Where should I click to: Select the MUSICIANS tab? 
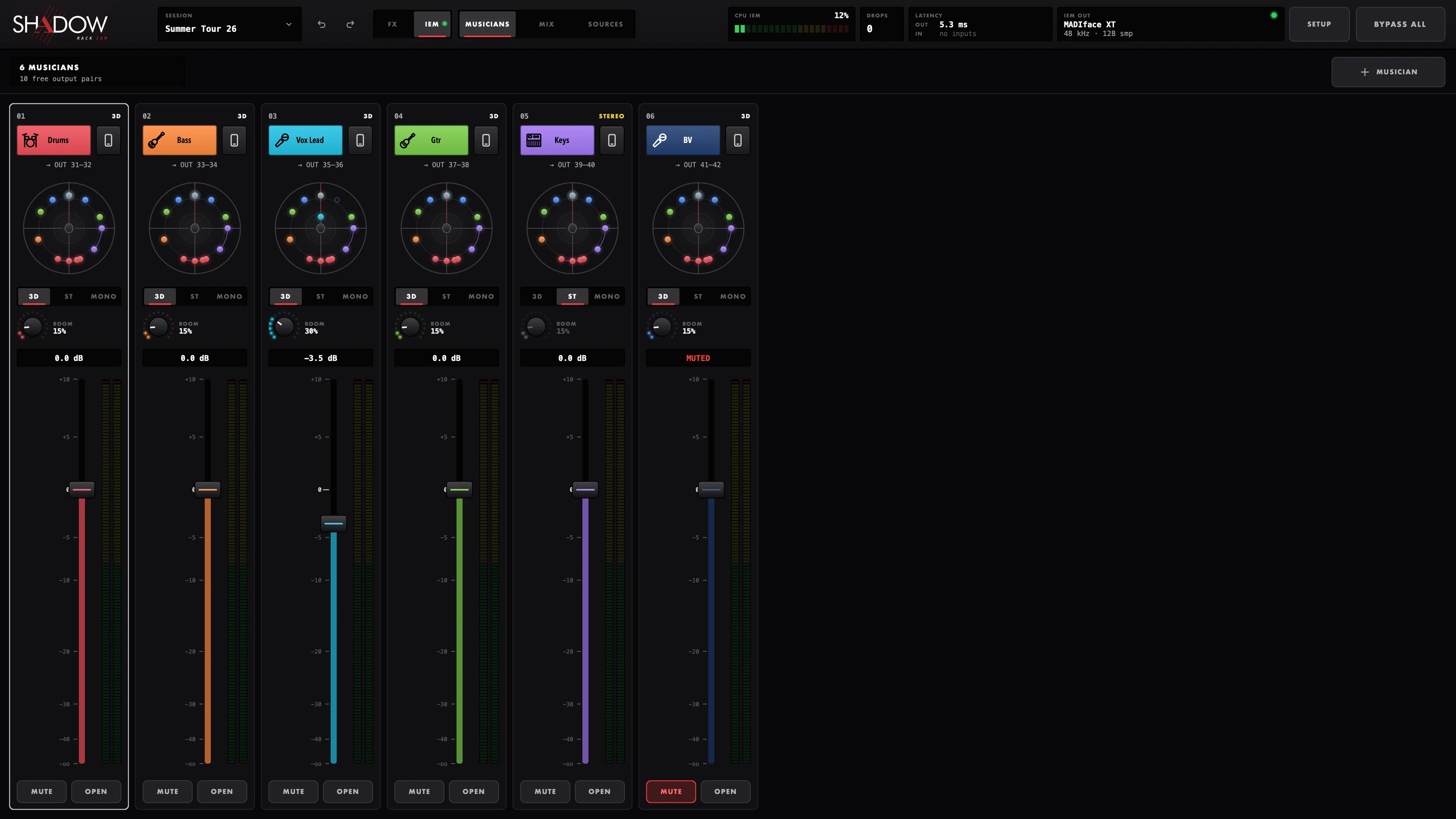click(487, 24)
